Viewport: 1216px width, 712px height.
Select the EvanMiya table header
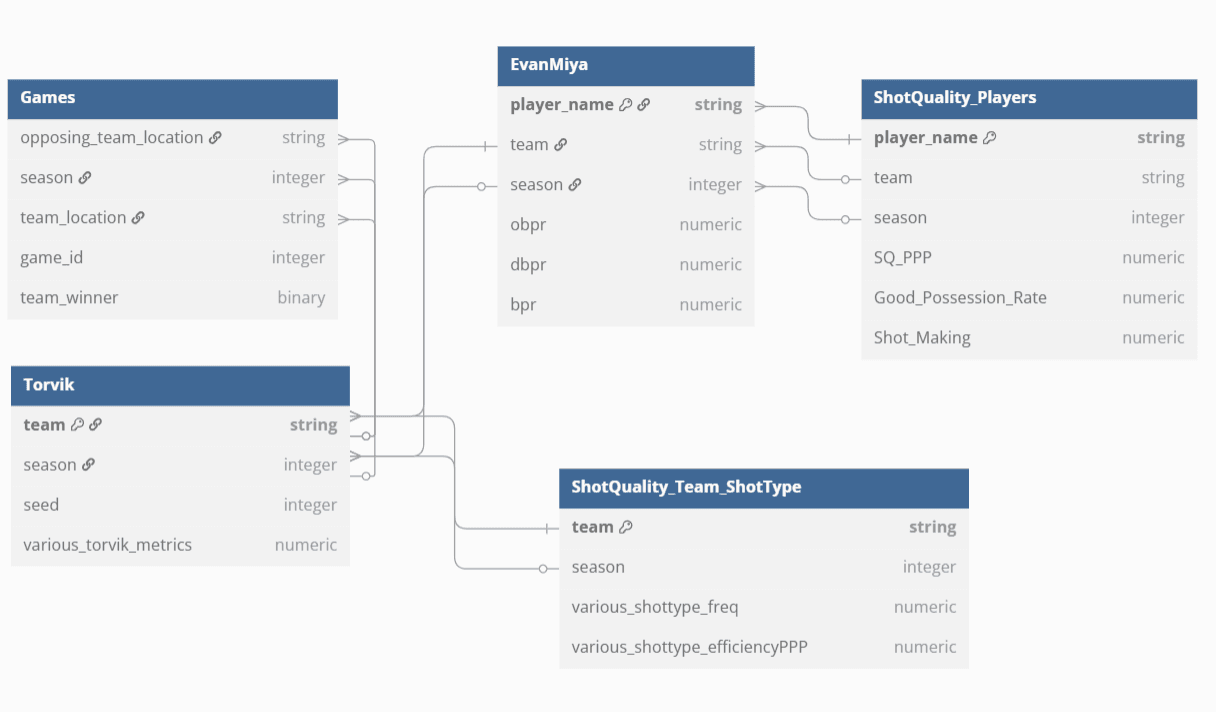click(x=625, y=65)
